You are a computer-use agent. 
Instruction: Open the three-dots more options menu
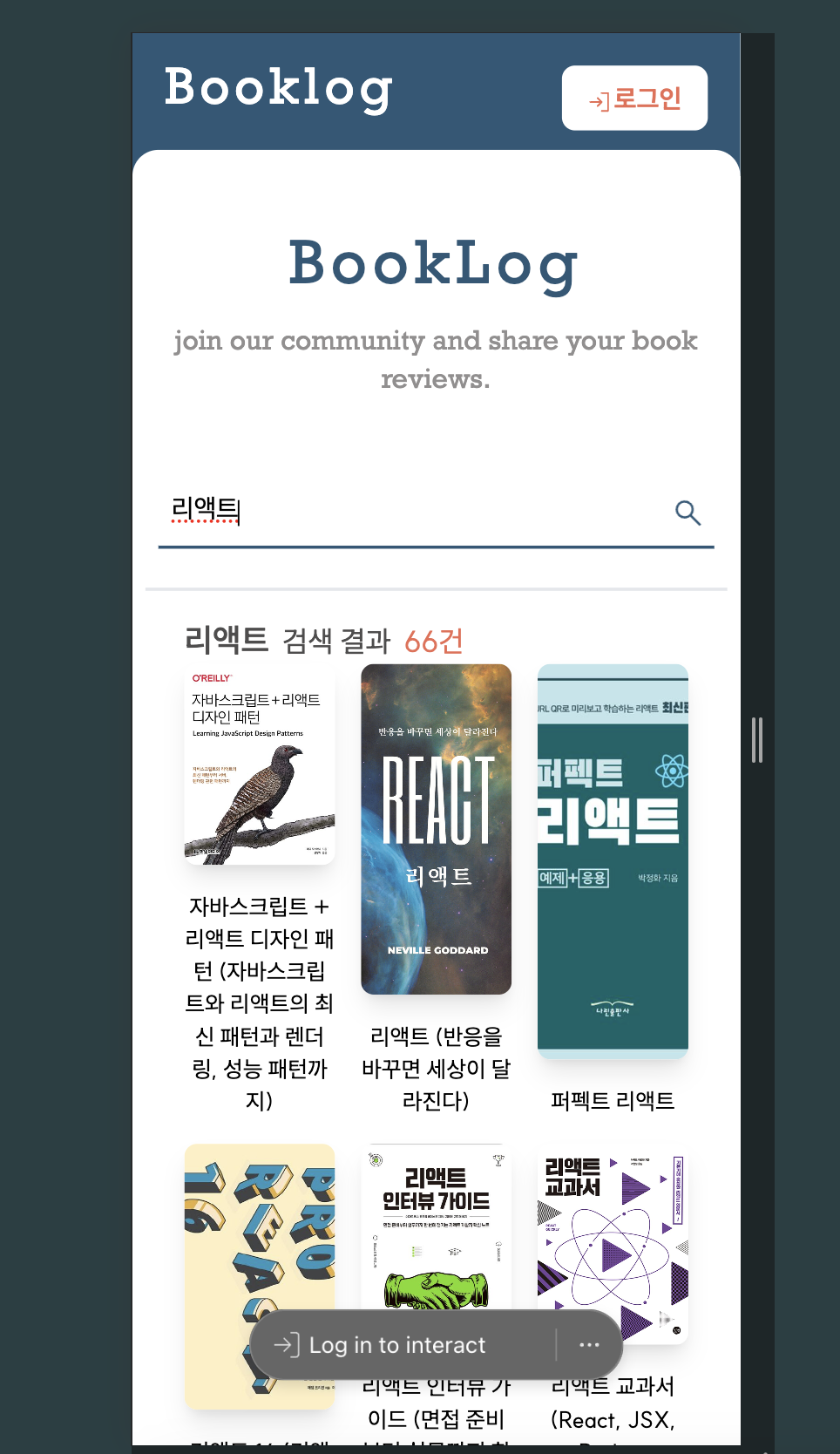point(589,1345)
